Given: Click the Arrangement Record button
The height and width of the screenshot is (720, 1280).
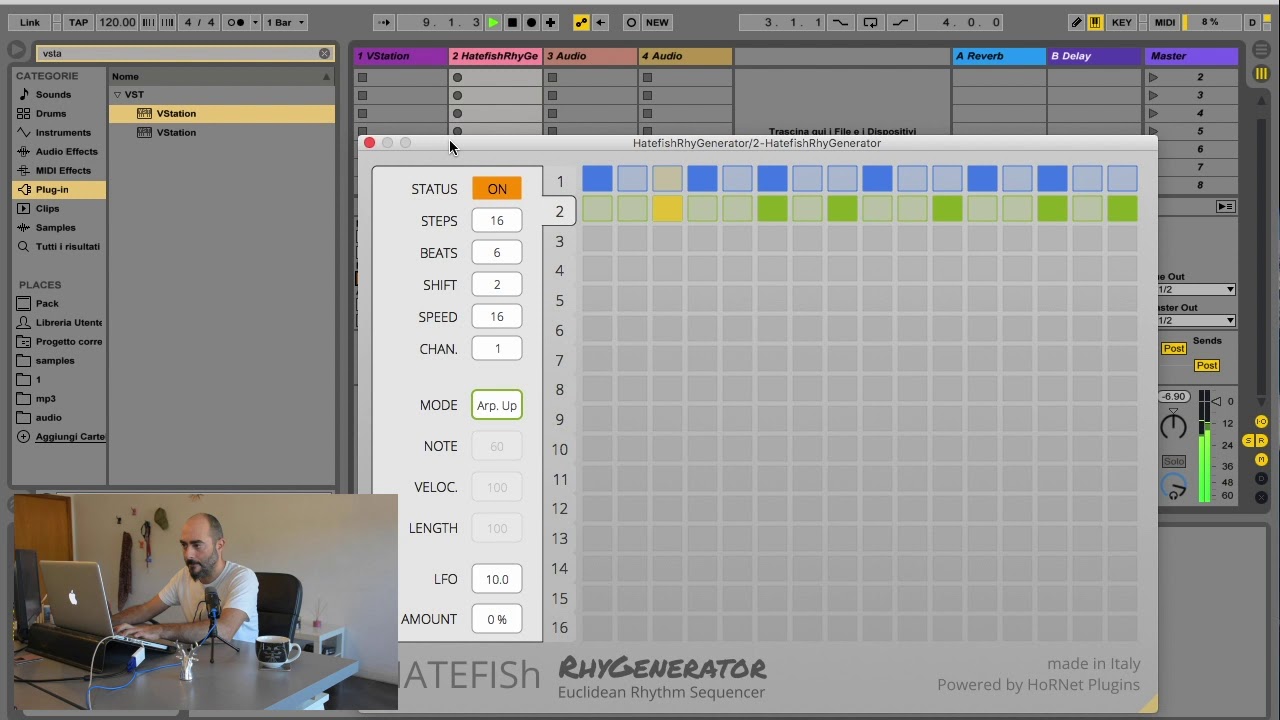Looking at the screenshot, I should coord(531,22).
